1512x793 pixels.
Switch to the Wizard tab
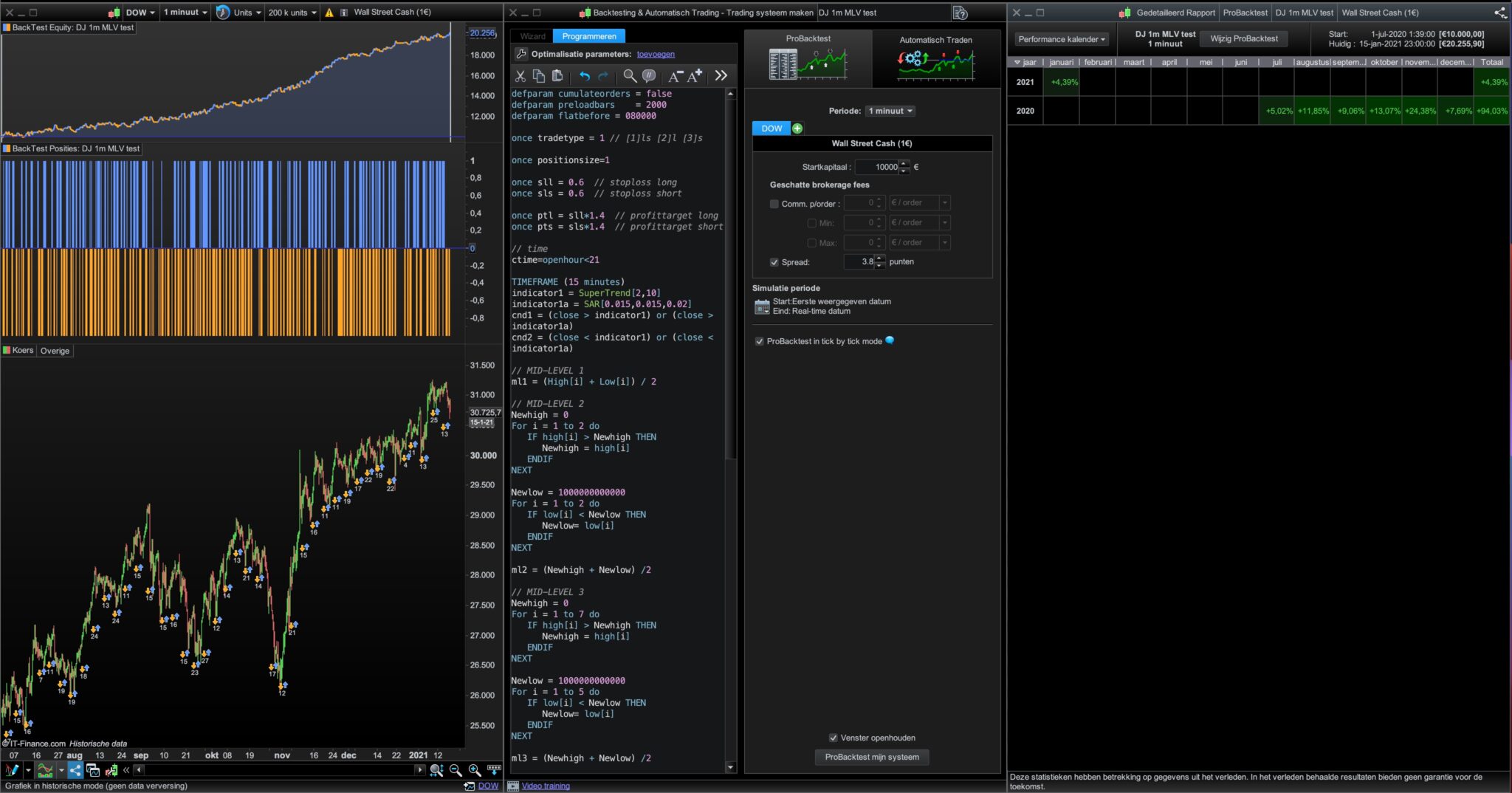tap(532, 36)
